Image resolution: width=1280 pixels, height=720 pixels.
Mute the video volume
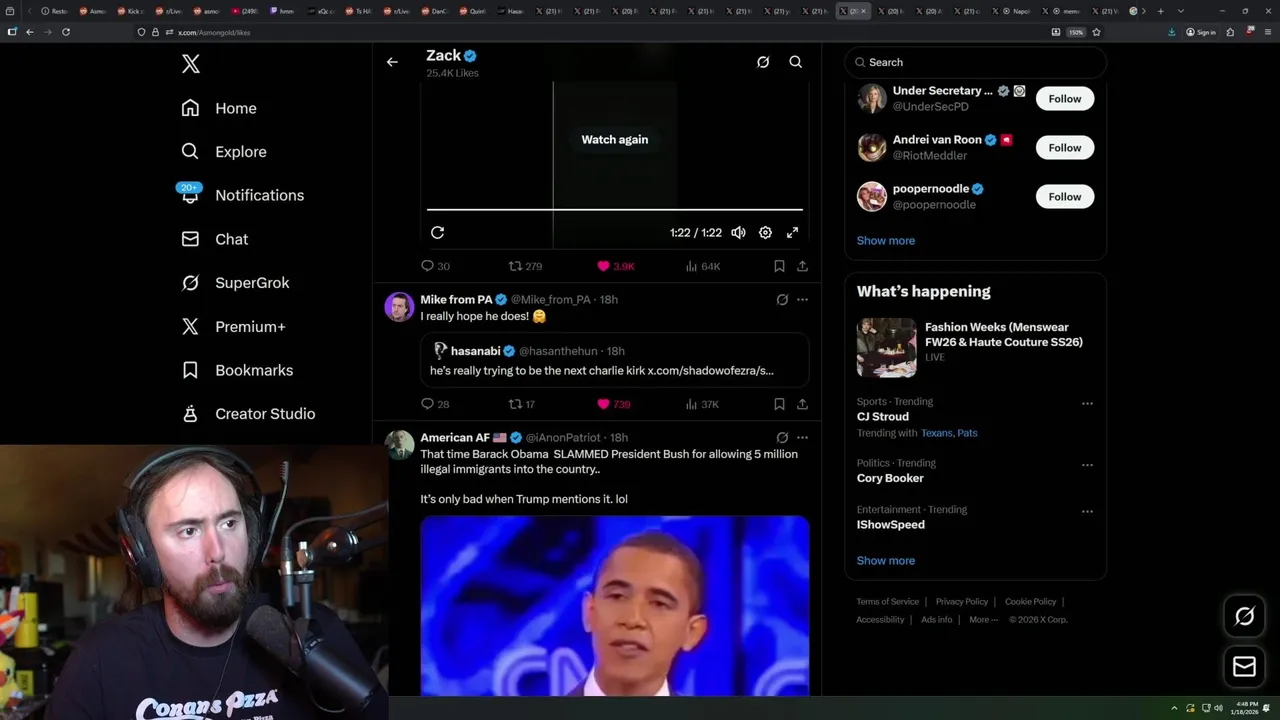pos(738,232)
